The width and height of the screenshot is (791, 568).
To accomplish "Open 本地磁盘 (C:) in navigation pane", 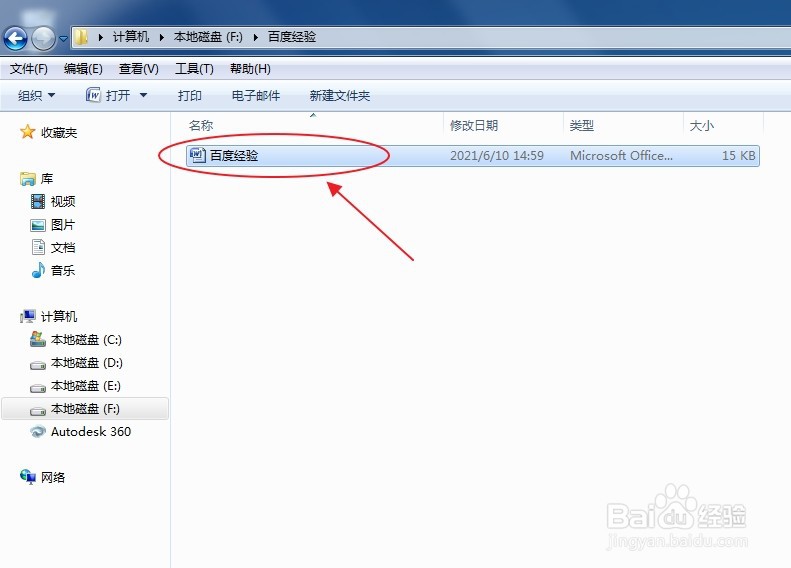I will (86, 339).
